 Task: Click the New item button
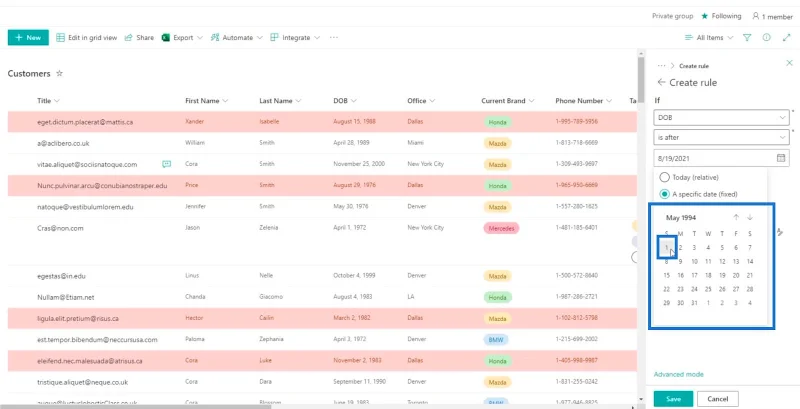(28, 37)
